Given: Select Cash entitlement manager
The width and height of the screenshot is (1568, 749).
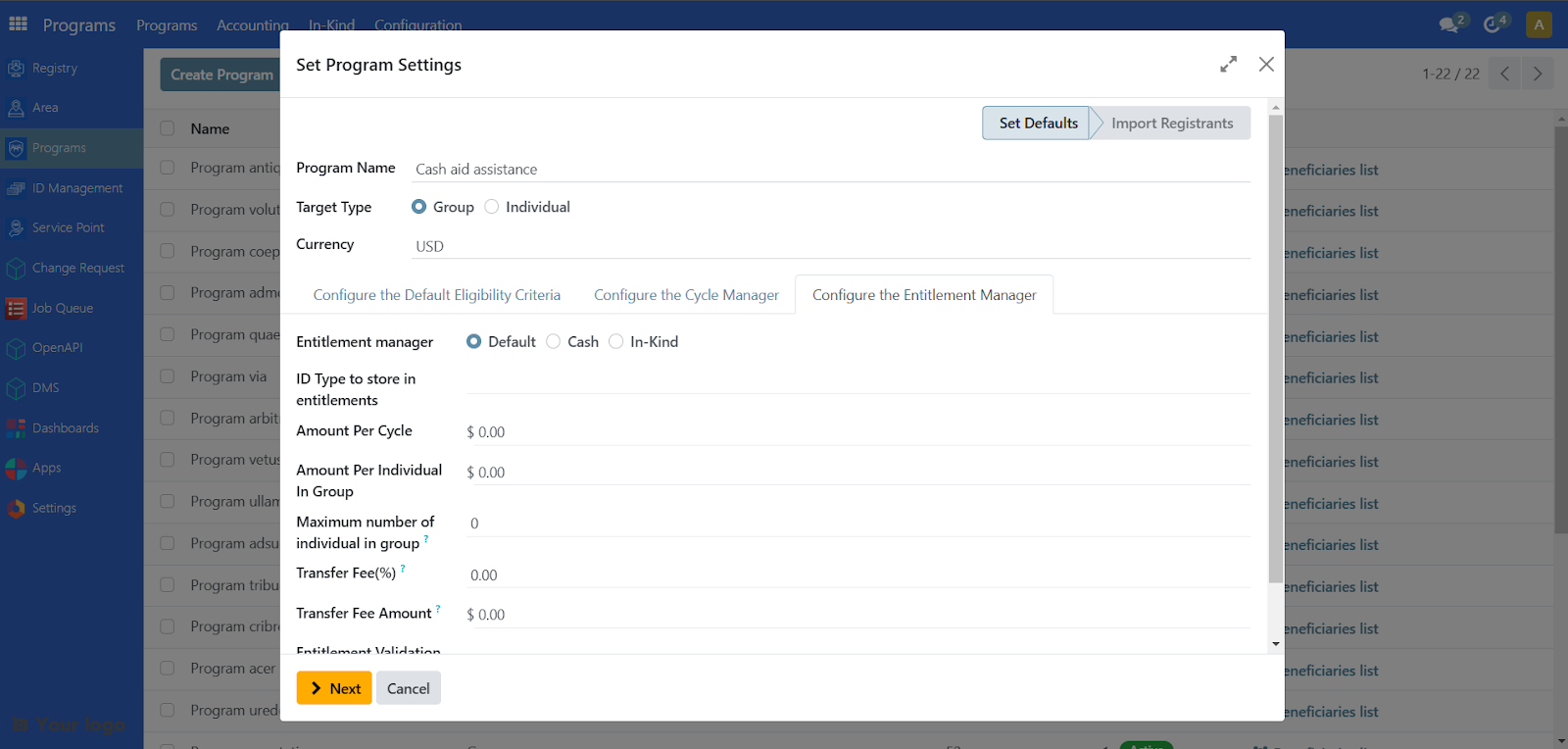Looking at the screenshot, I should (554, 341).
